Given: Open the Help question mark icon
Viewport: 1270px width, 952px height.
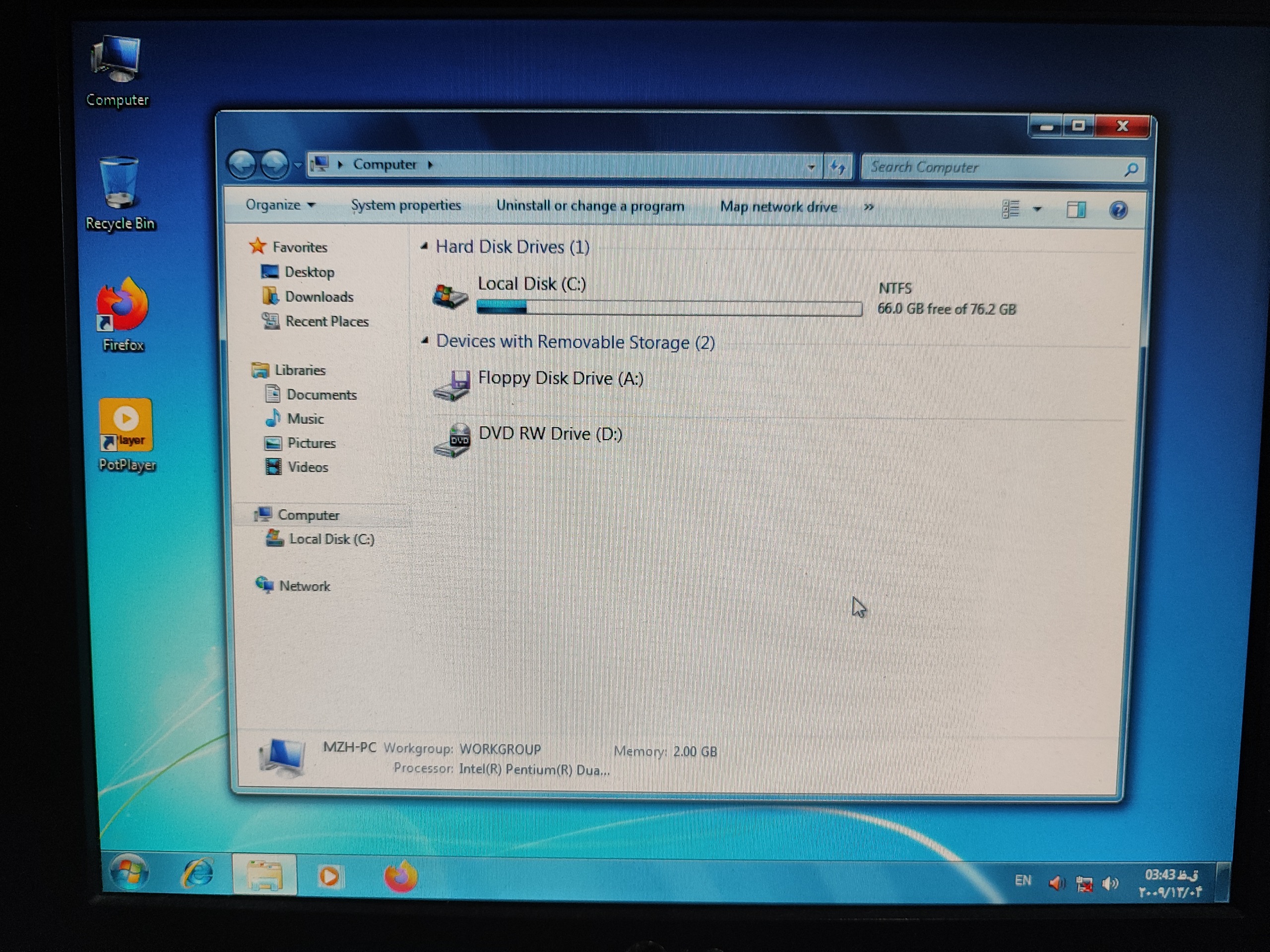Looking at the screenshot, I should point(1117,210).
